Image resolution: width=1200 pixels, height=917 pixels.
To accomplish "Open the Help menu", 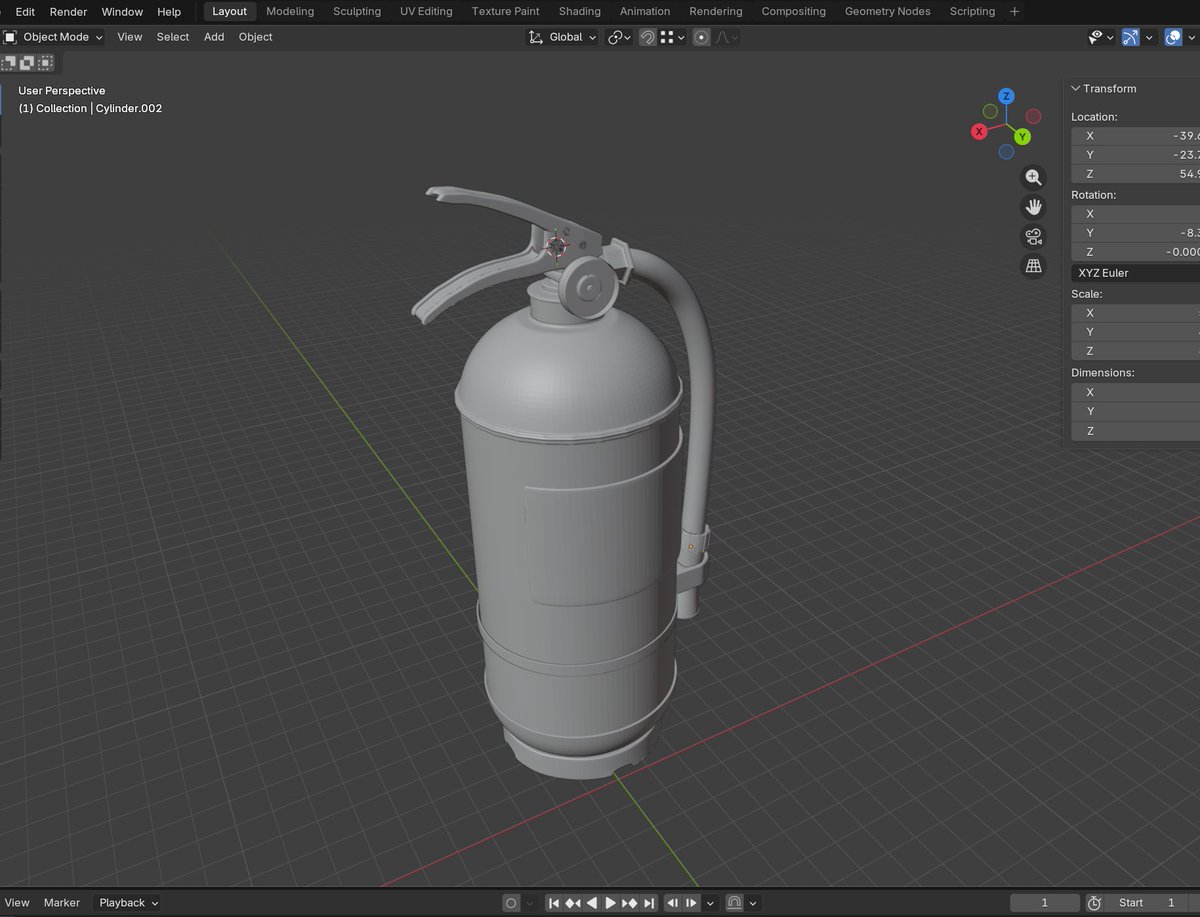I will click(169, 11).
